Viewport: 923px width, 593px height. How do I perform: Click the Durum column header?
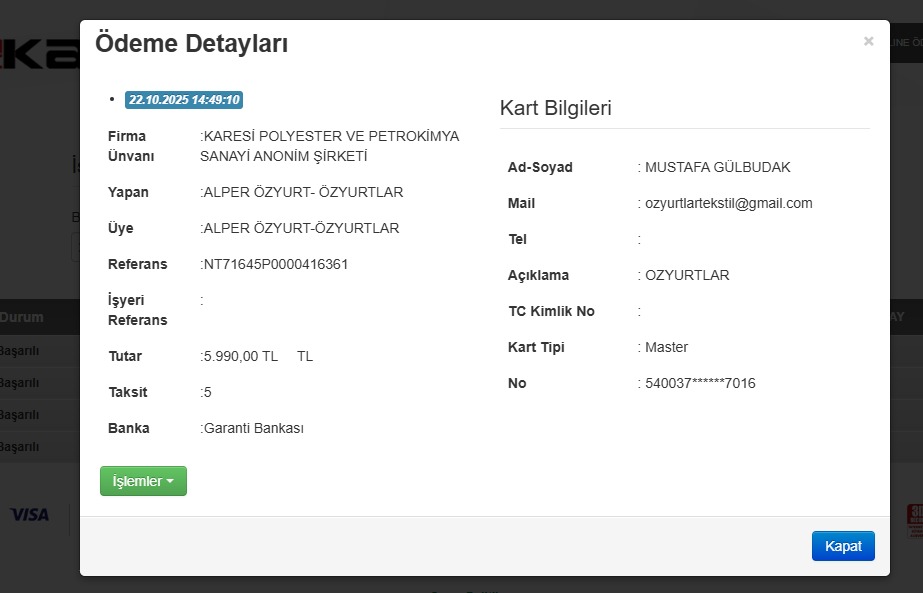point(22,317)
